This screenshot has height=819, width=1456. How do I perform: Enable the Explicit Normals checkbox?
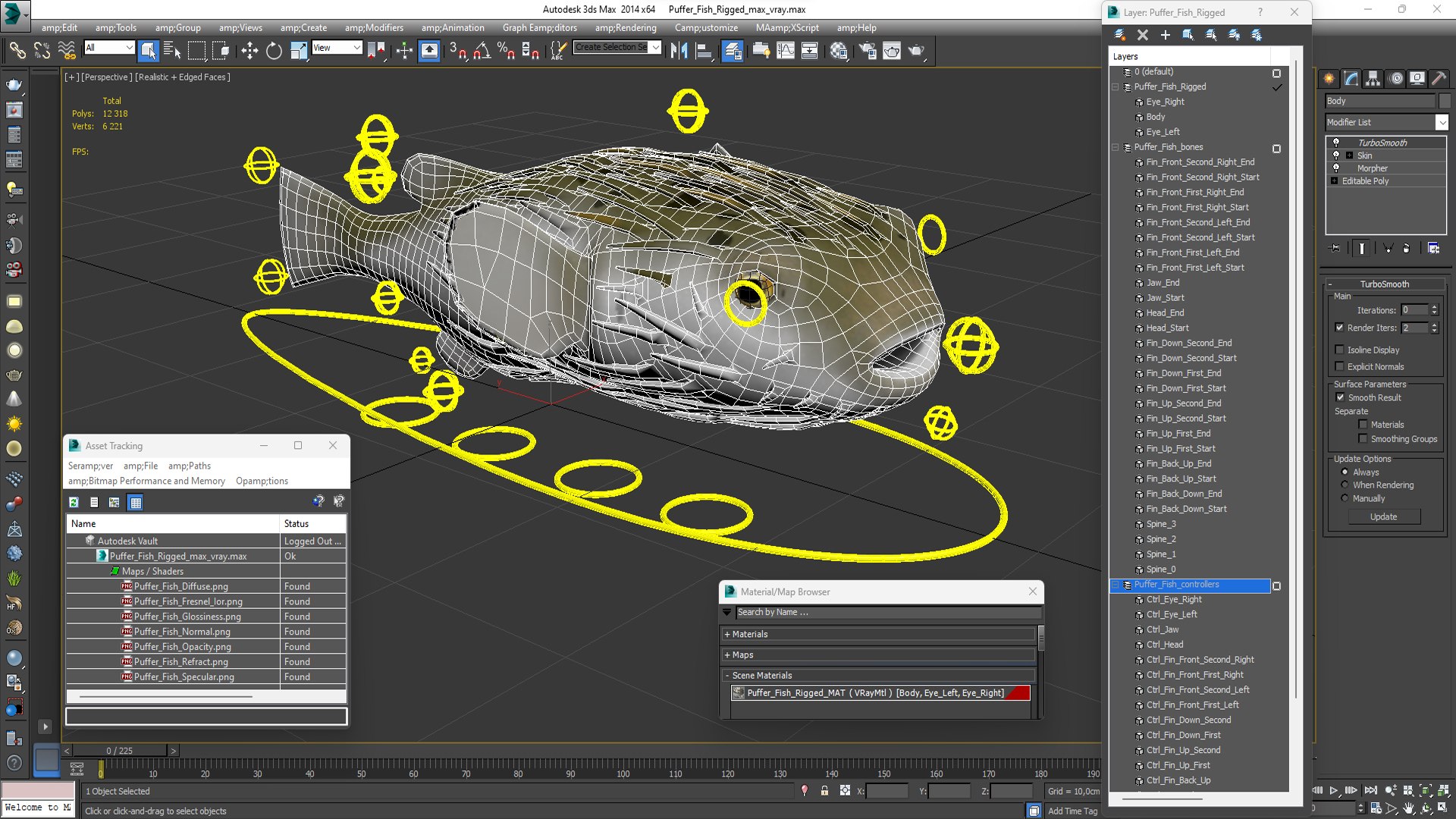pyautogui.click(x=1339, y=366)
